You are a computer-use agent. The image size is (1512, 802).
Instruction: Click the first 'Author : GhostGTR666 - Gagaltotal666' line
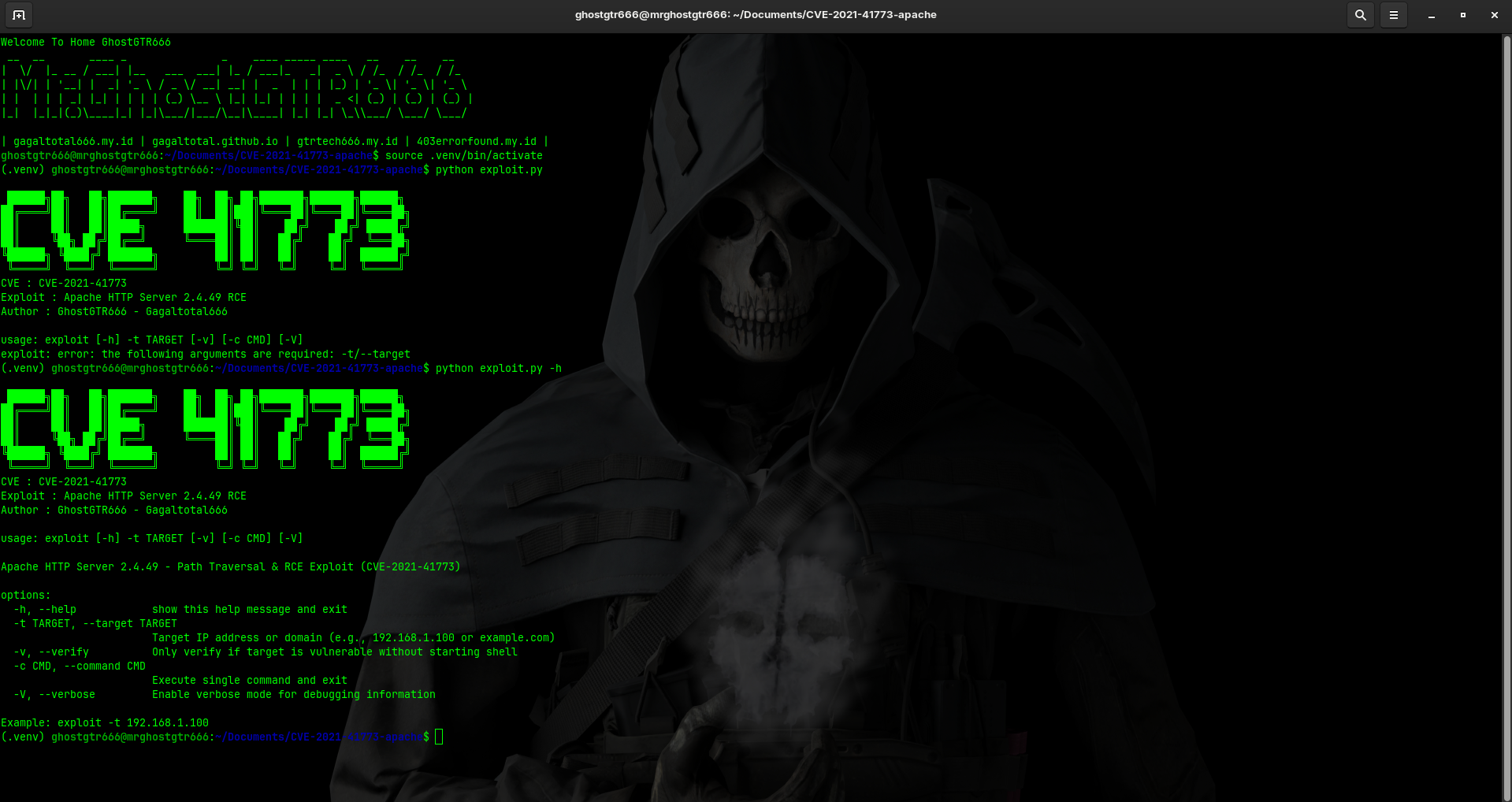click(x=114, y=312)
